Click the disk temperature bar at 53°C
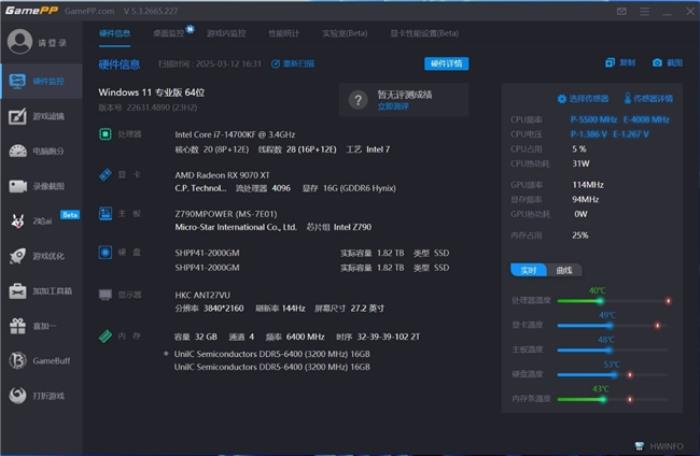The image size is (700, 456). pyautogui.click(x=612, y=374)
